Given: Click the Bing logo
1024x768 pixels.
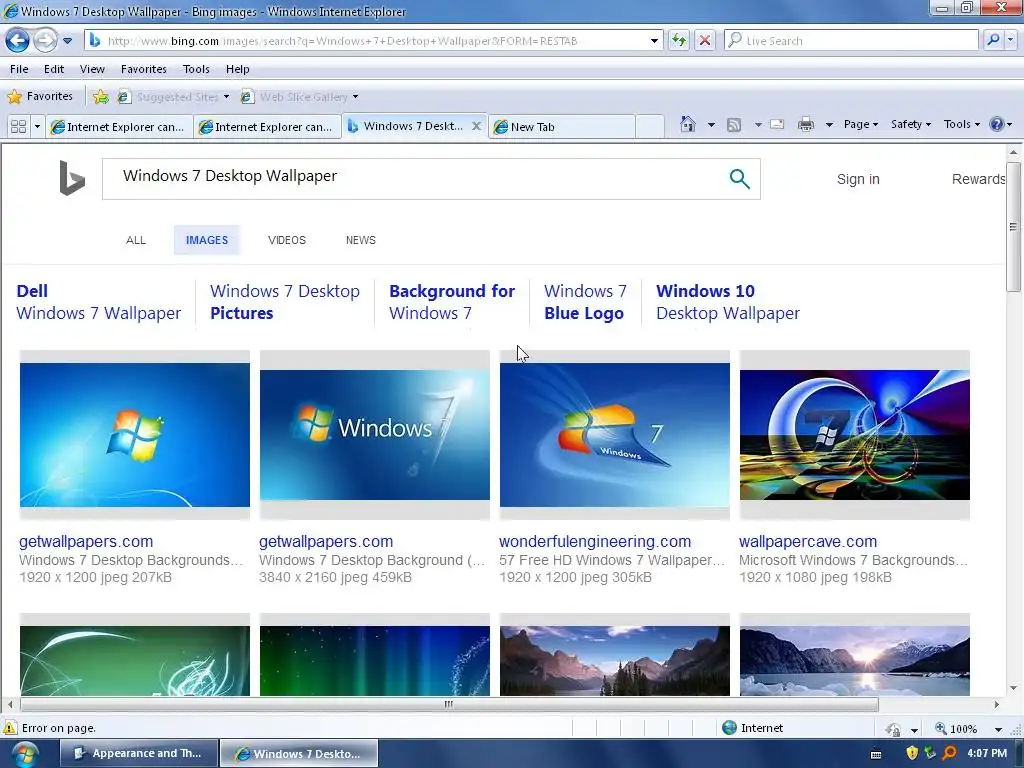Looking at the screenshot, I should coord(72,178).
